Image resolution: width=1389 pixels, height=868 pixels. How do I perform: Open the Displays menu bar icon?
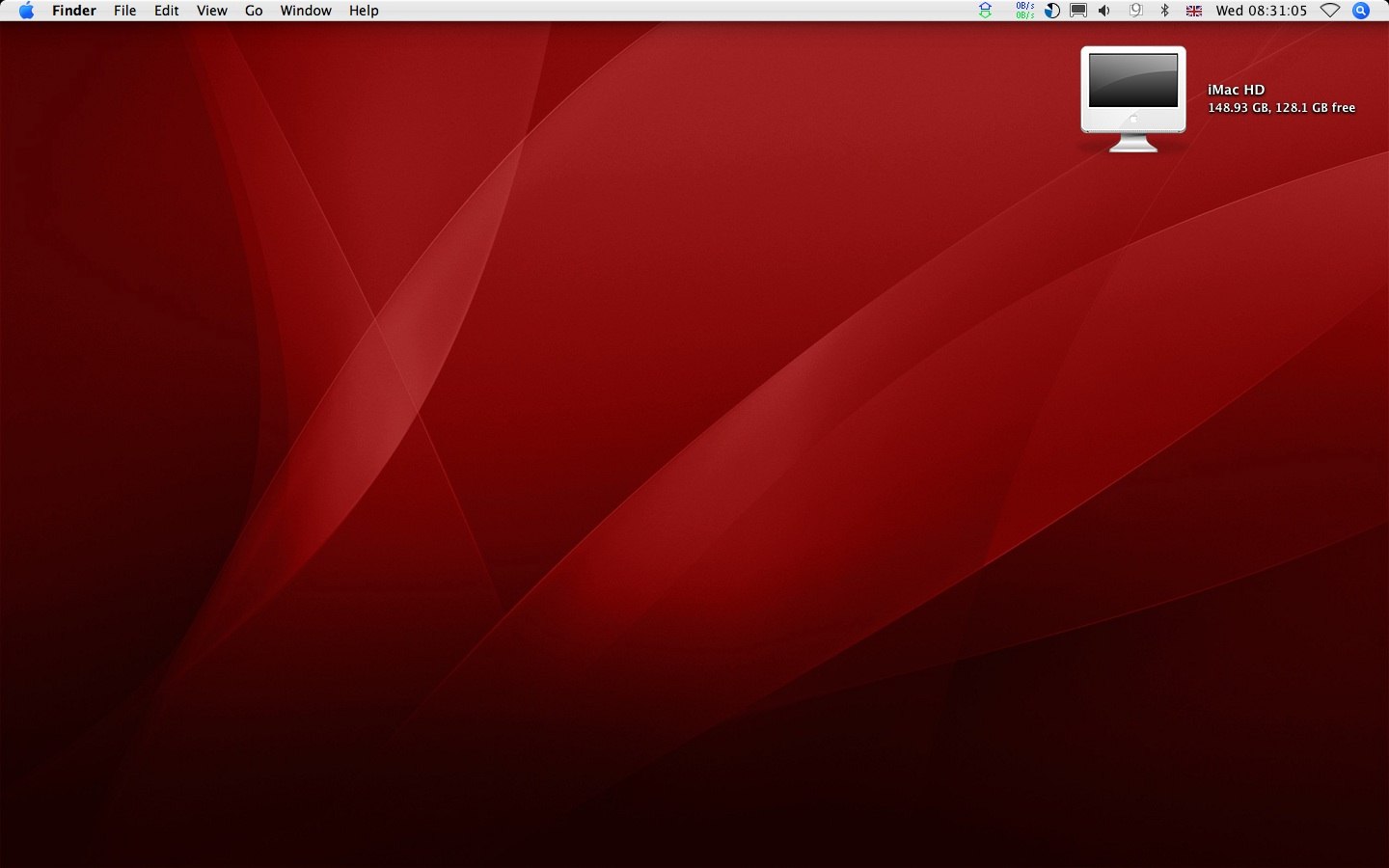click(1078, 11)
